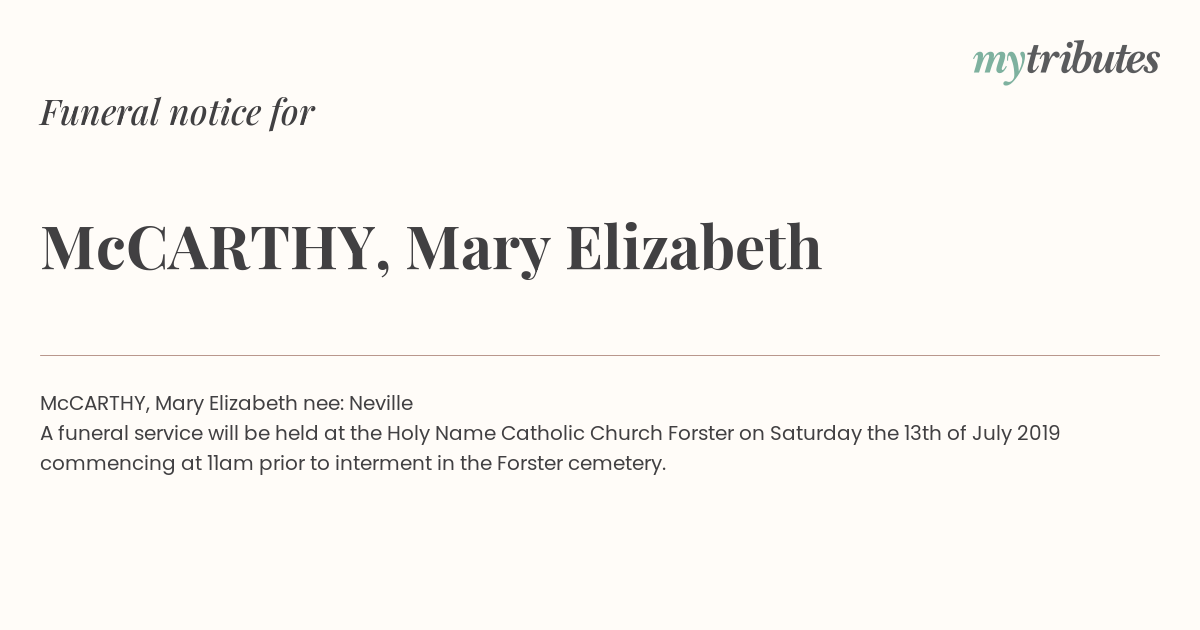Click the word "Funeral" in the italic heading
The height and width of the screenshot is (630, 1200).
100,112
